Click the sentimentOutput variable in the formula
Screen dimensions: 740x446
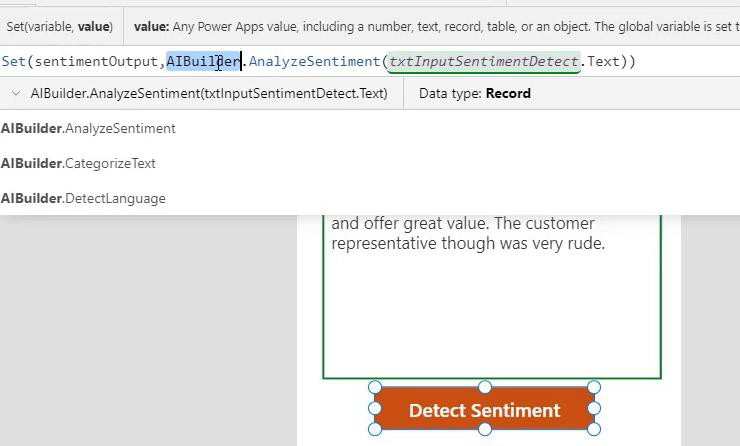coord(96,61)
